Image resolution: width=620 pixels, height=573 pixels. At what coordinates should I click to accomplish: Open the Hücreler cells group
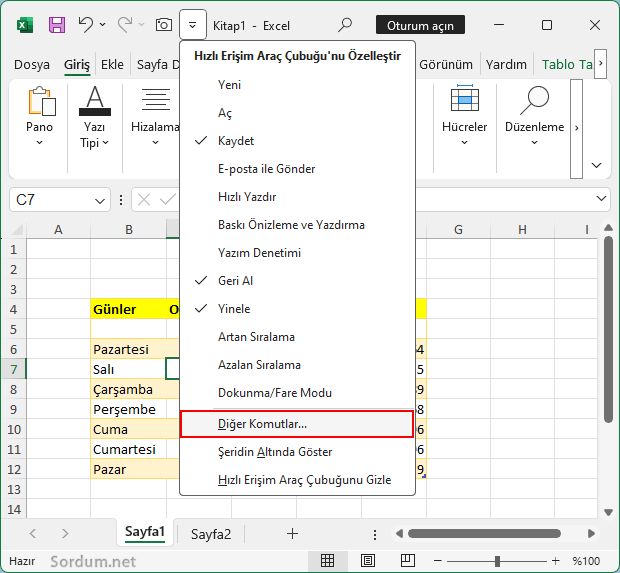465,115
